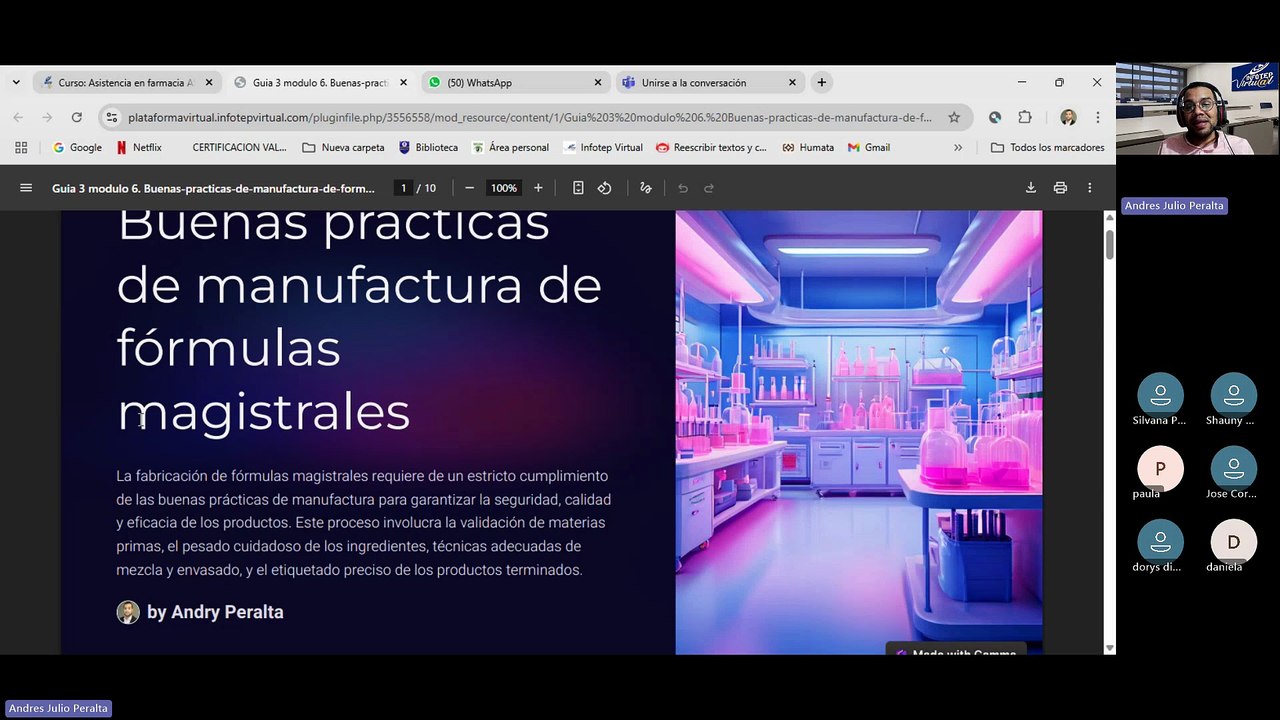Image resolution: width=1280 pixels, height=720 pixels.
Task: Enable the PDF draw annotation tool
Action: pyautogui.click(x=646, y=188)
